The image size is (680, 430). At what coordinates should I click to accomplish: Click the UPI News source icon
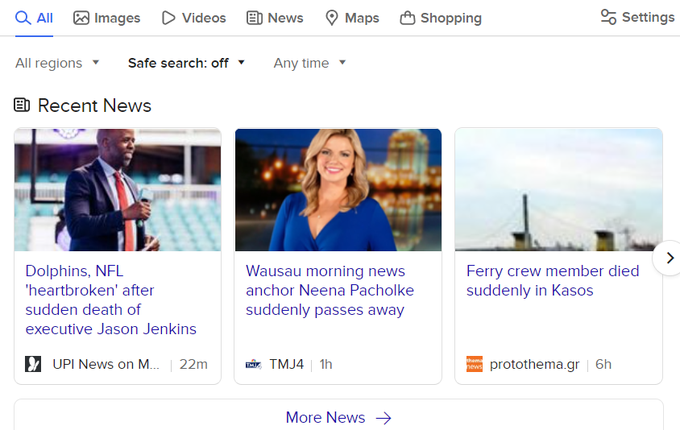point(33,364)
